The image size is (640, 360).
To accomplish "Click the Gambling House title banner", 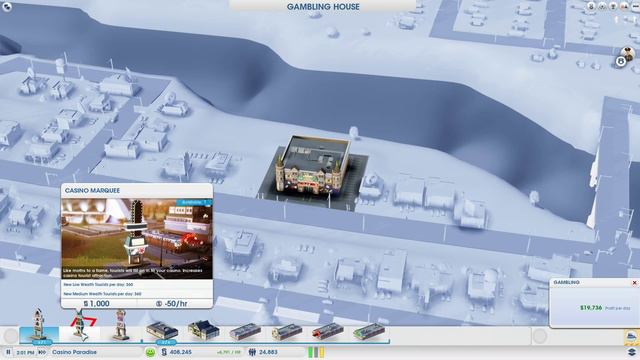I will pos(323,6).
